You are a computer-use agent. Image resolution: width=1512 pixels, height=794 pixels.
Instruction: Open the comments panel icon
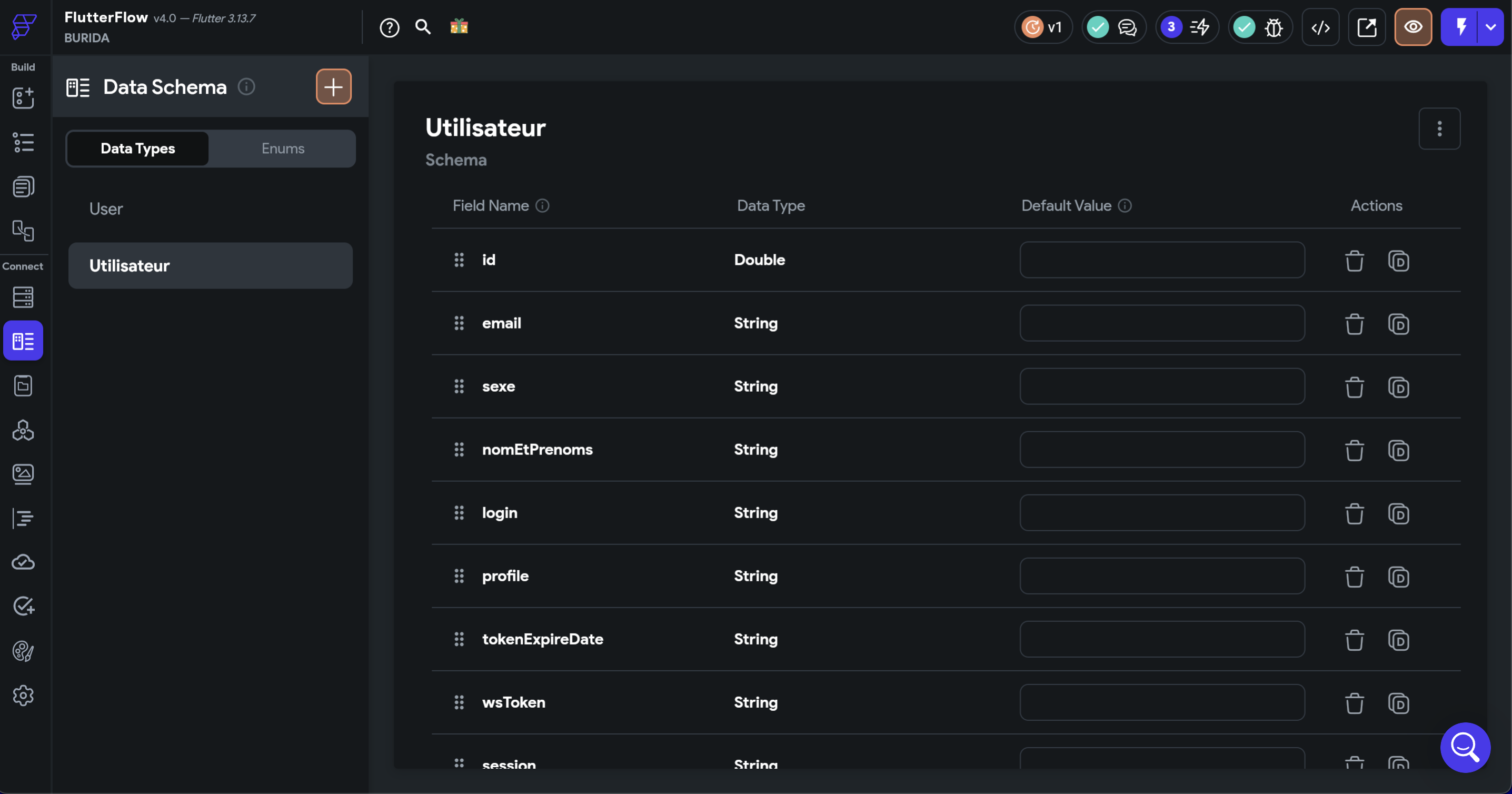[x=1127, y=27]
